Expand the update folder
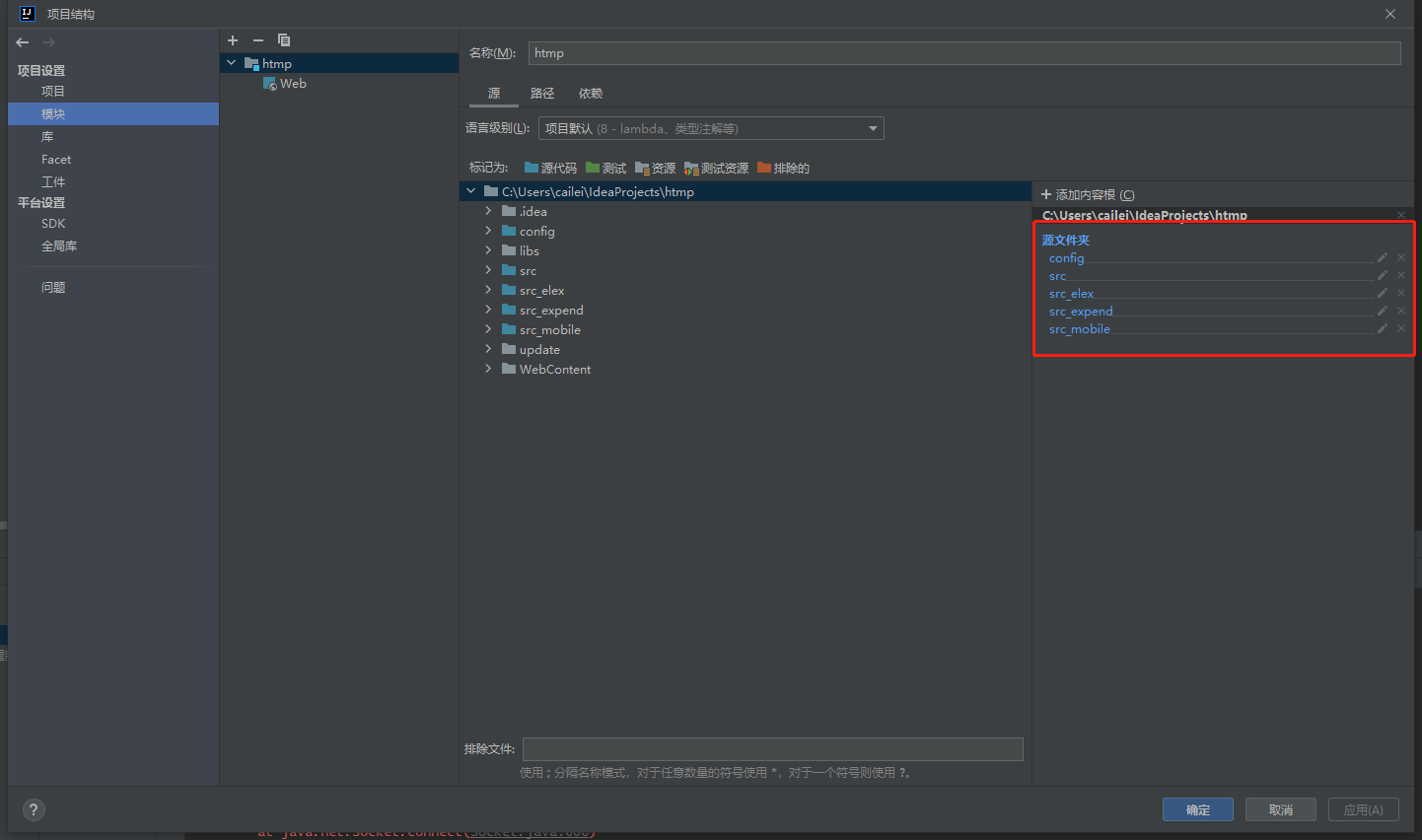This screenshot has width=1422, height=840. click(488, 349)
